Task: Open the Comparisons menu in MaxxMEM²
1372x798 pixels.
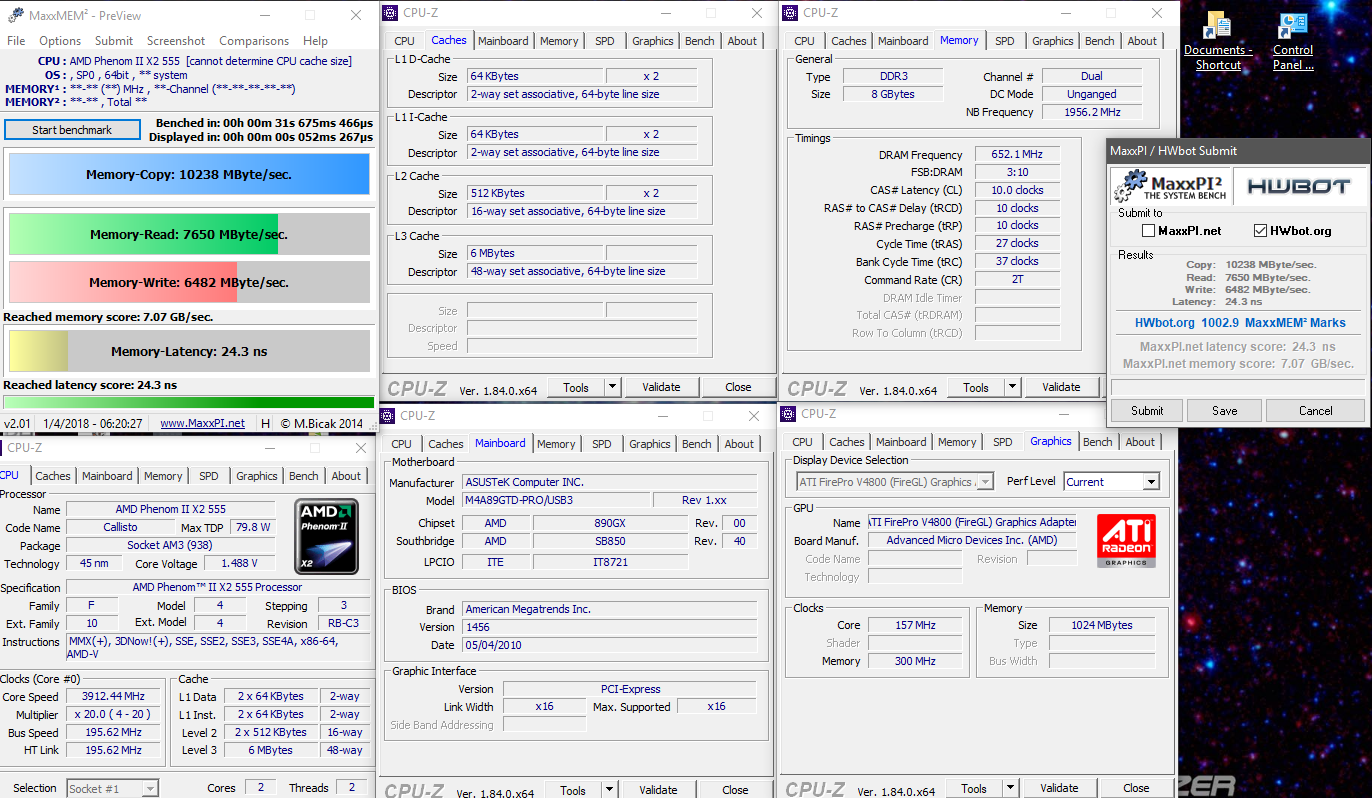Action: click(x=254, y=41)
